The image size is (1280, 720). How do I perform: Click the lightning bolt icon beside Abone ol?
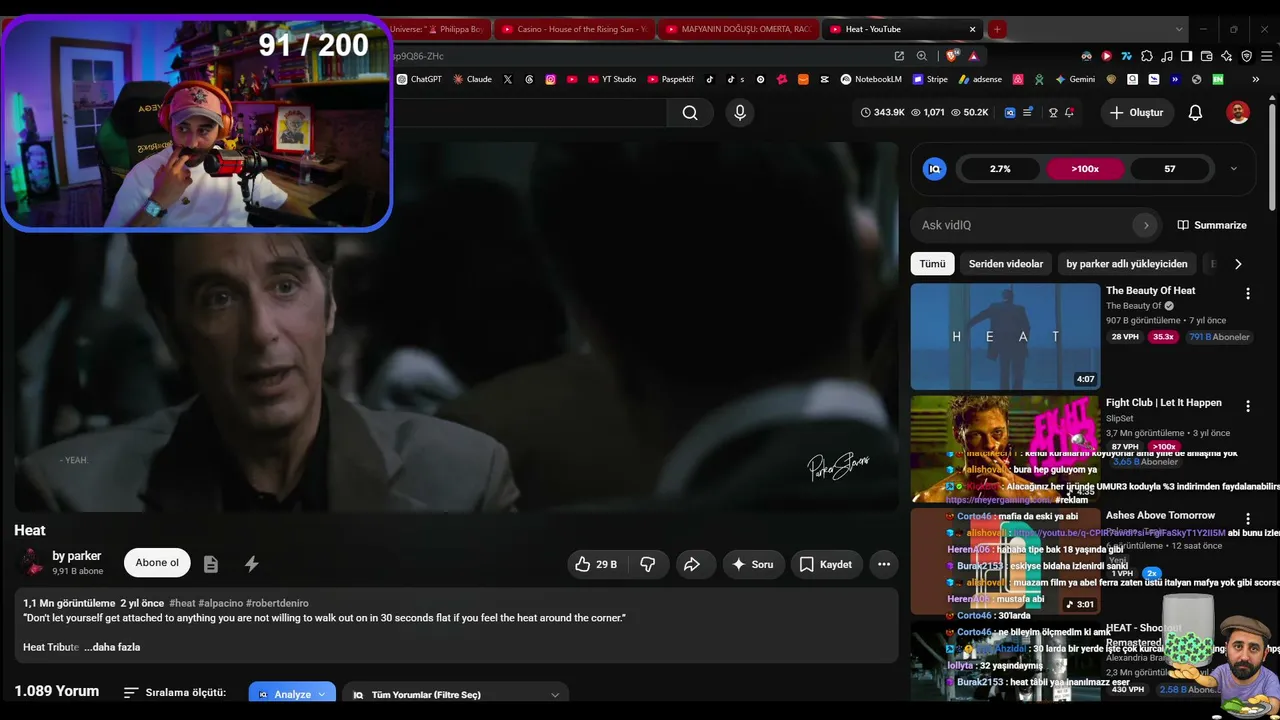[x=252, y=564]
